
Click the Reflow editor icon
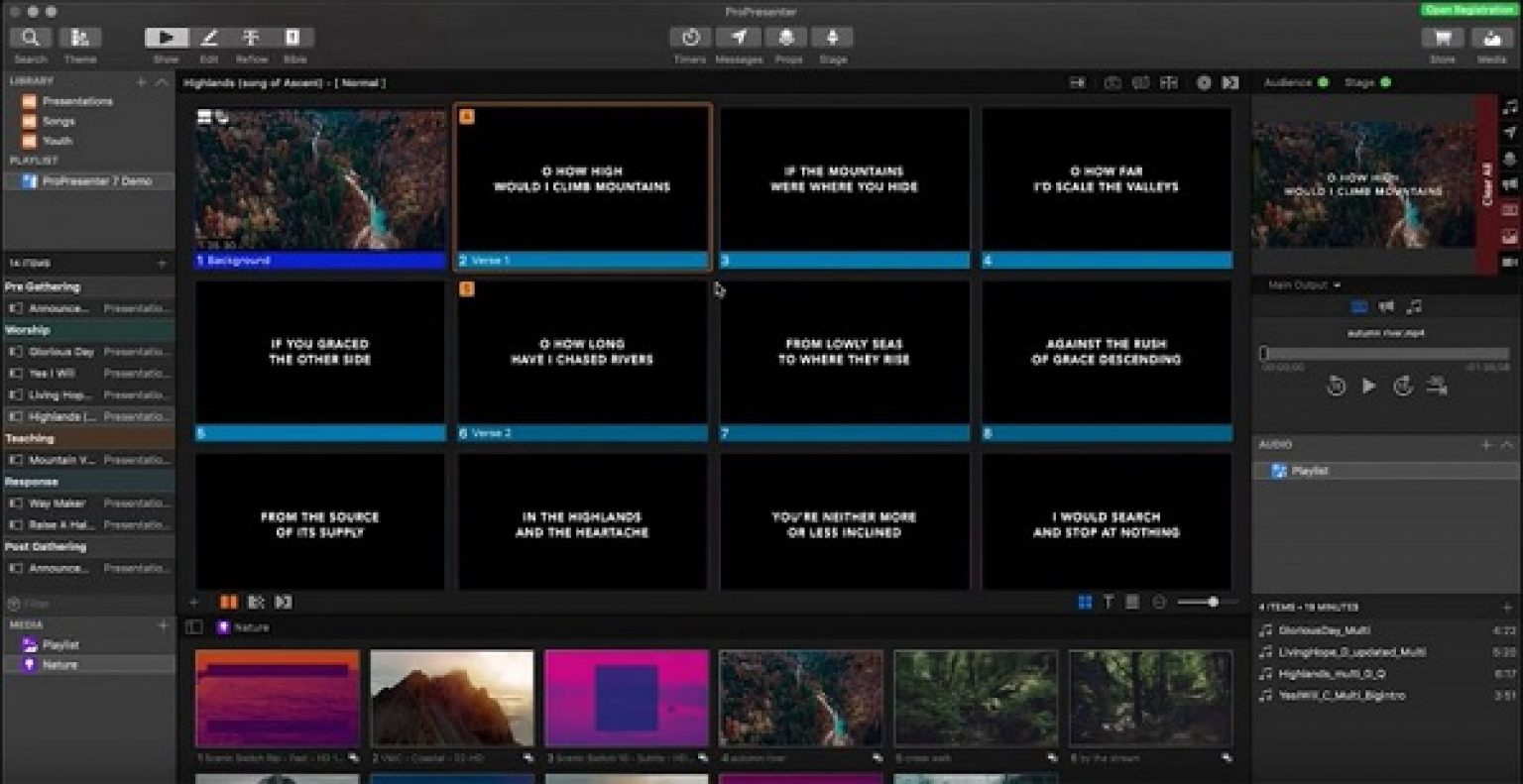pyautogui.click(x=251, y=38)
